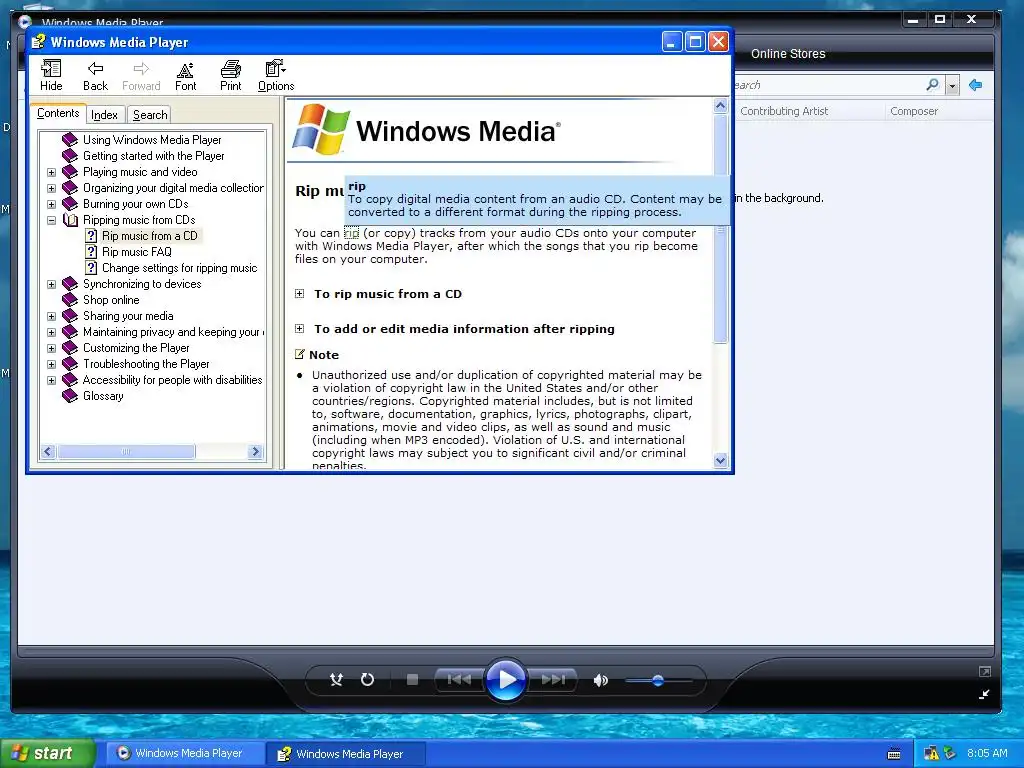Sort by Composer column header

[914, 111]
